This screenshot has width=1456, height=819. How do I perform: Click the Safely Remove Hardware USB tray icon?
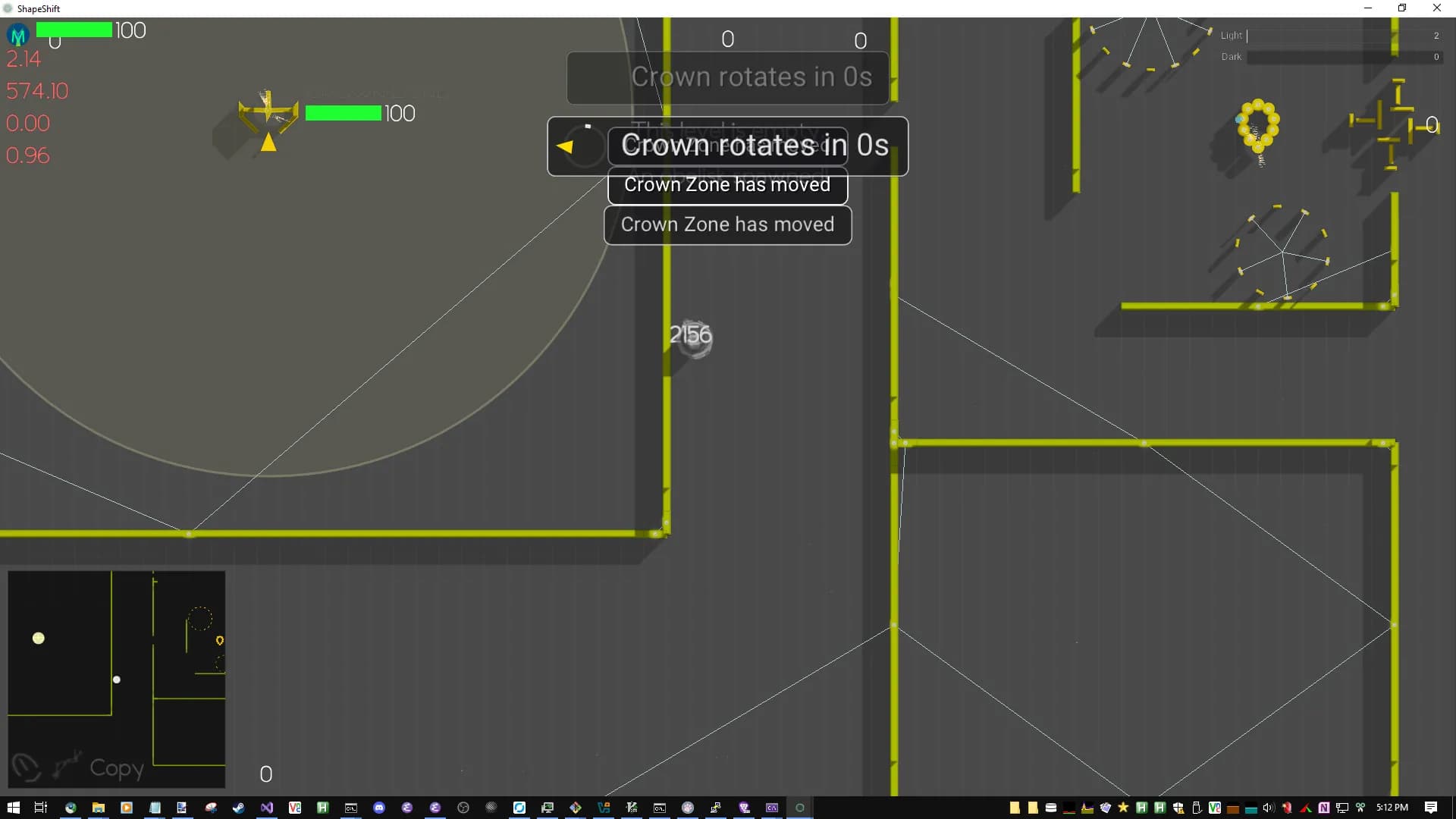point(1197,808)
